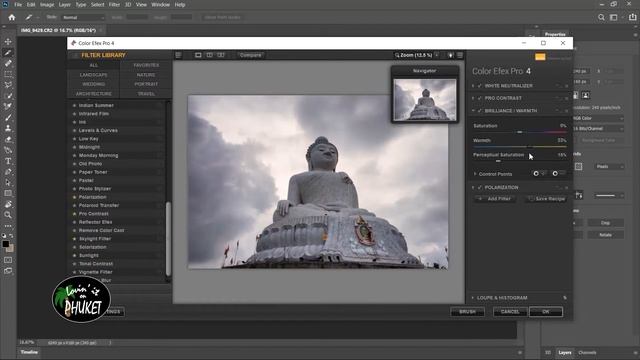This screenshot has height=360, width=640.
Task: Switch to single image view in Color Efex
Action: [x=198, y=55]
